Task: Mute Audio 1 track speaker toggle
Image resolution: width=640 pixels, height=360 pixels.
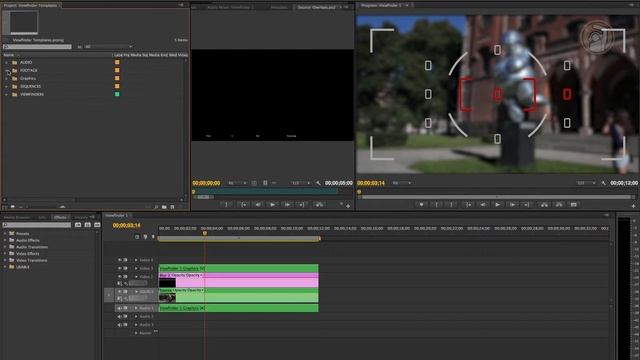Action: click(120, 308)
